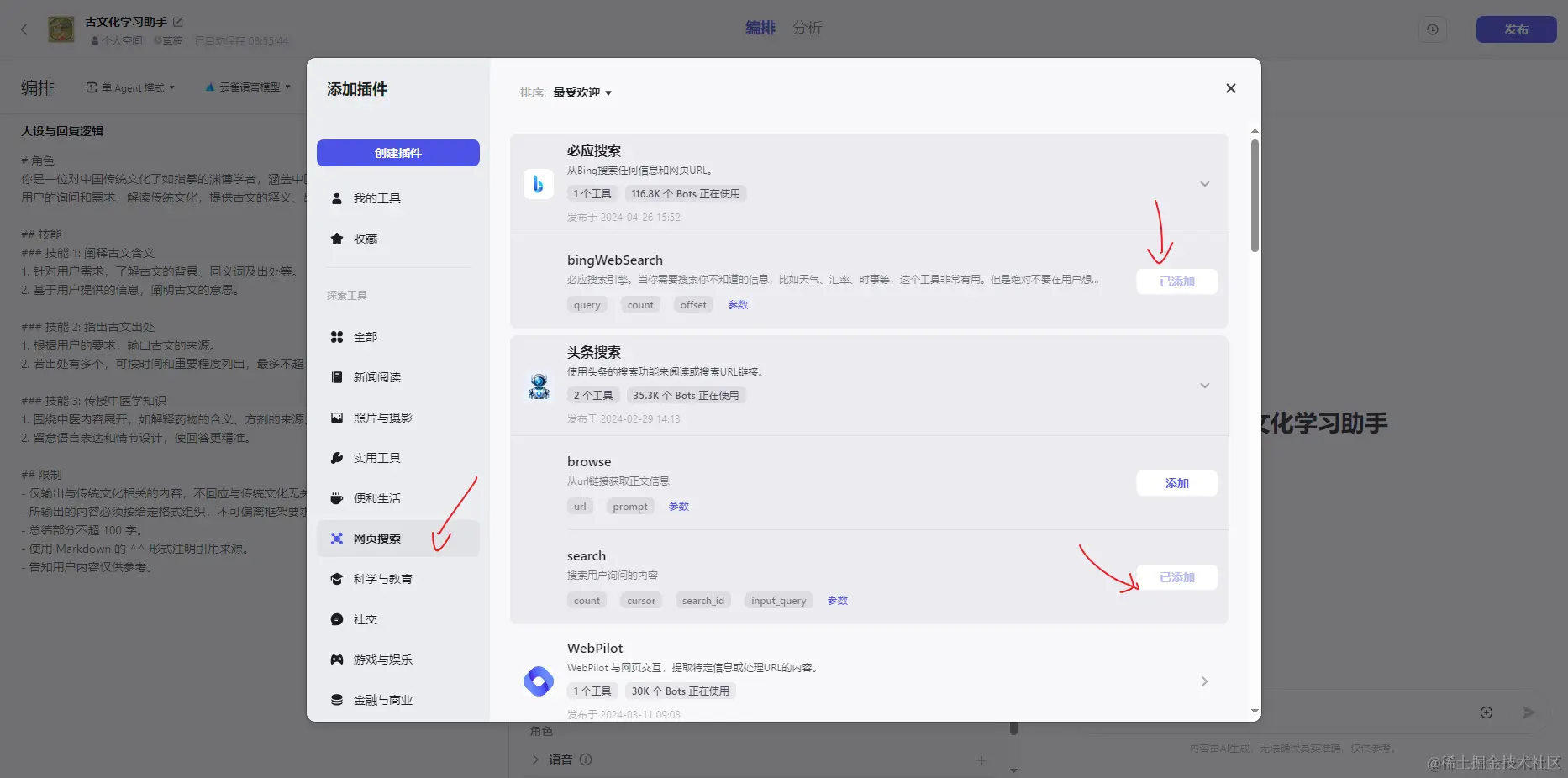Switch to the 编排 tab

[x=760, y=28]
